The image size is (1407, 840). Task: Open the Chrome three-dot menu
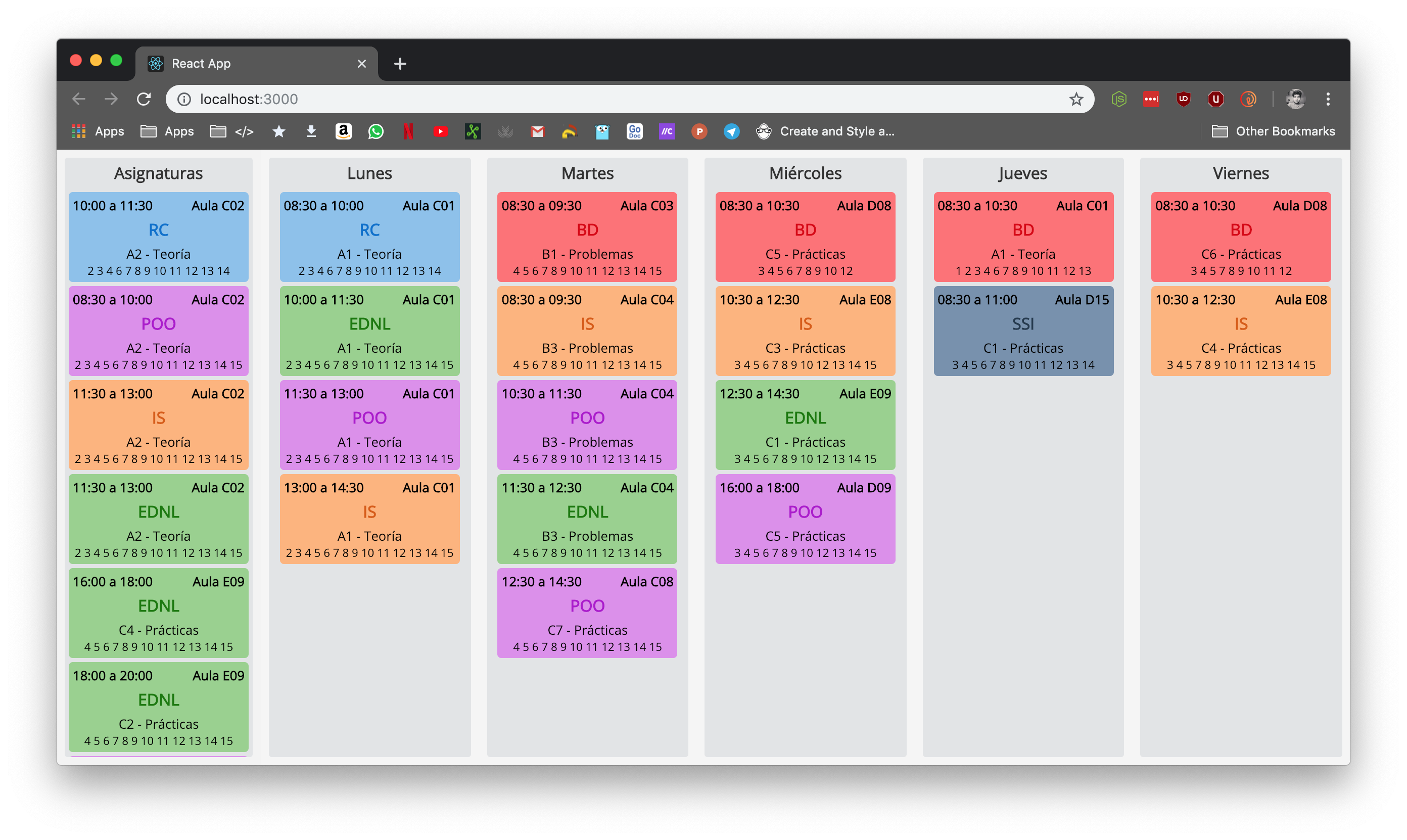click(1328, 99)
